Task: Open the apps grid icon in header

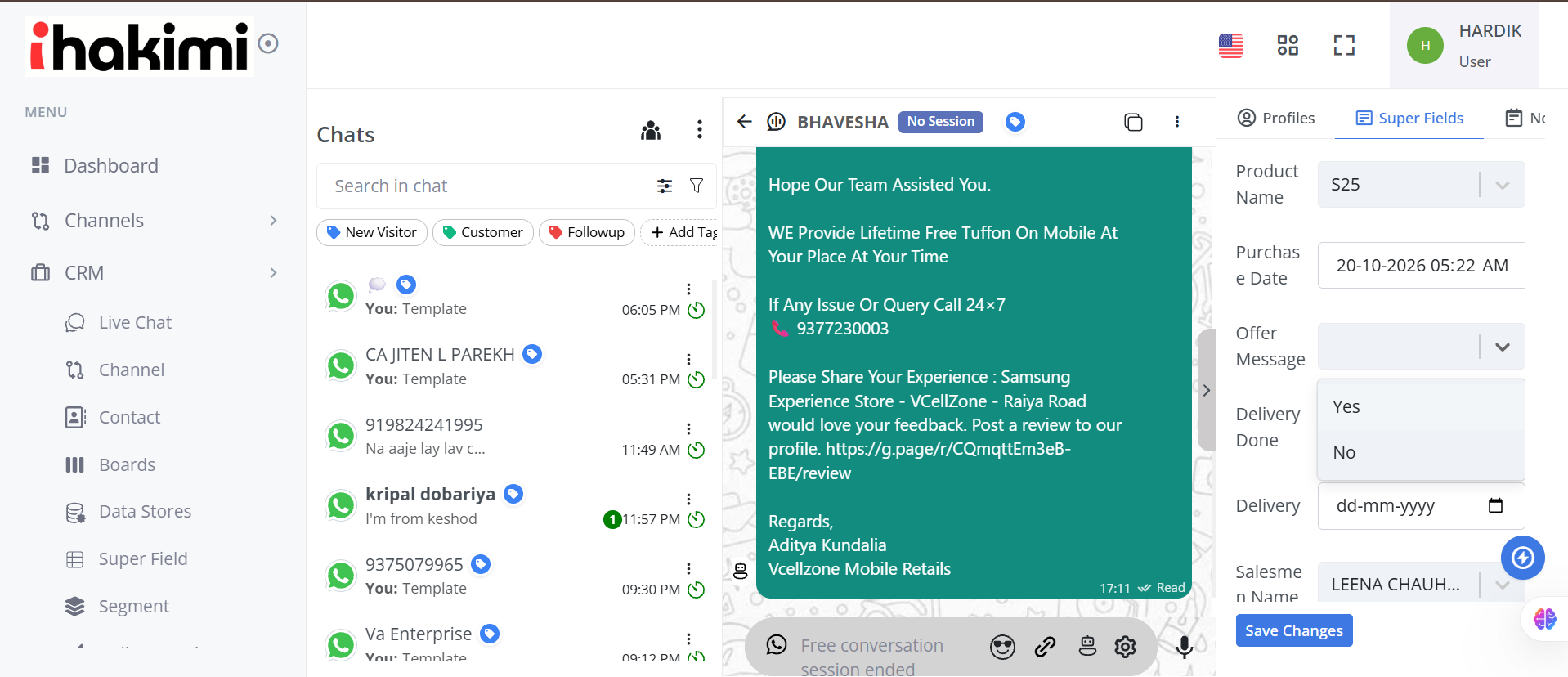Action: (1288, 45)
